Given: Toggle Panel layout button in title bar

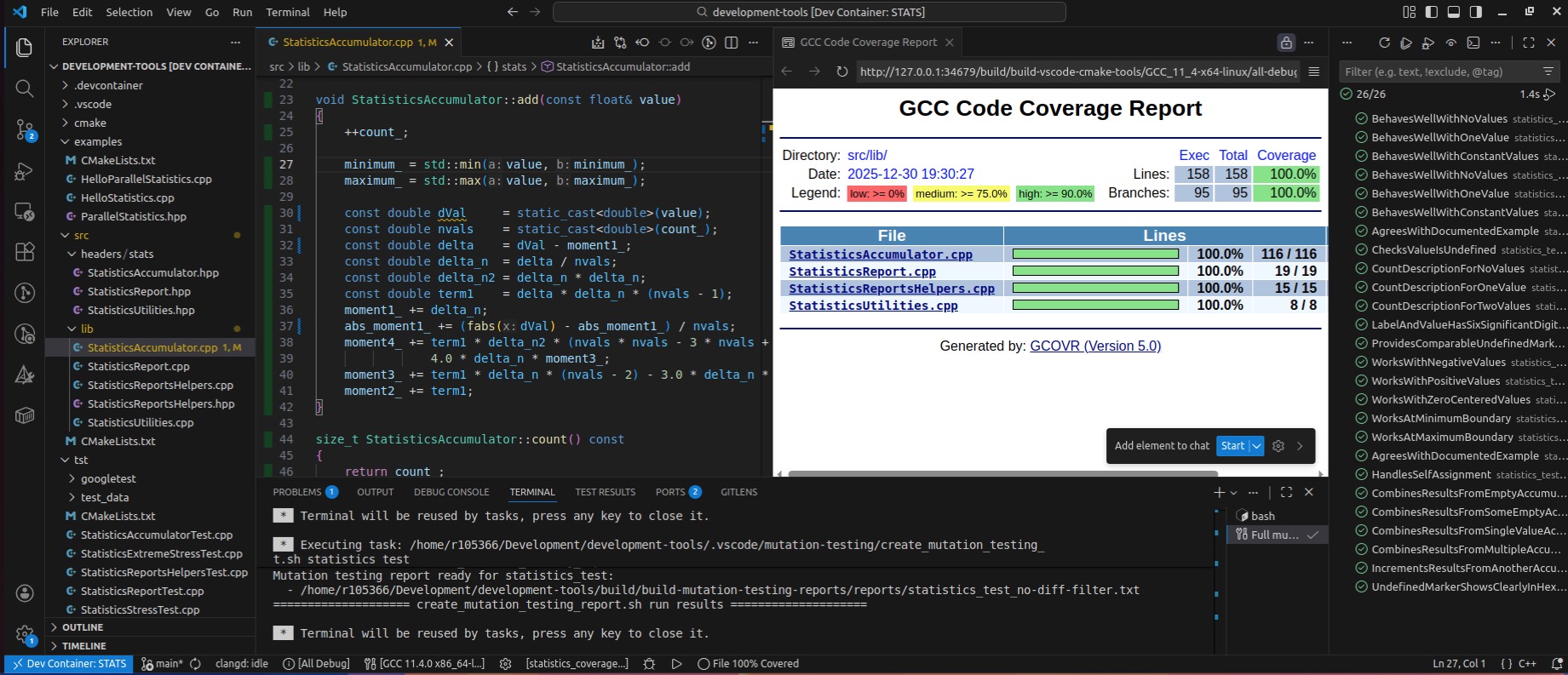Looking at the screenshot, I should [x=1454, y=12].
